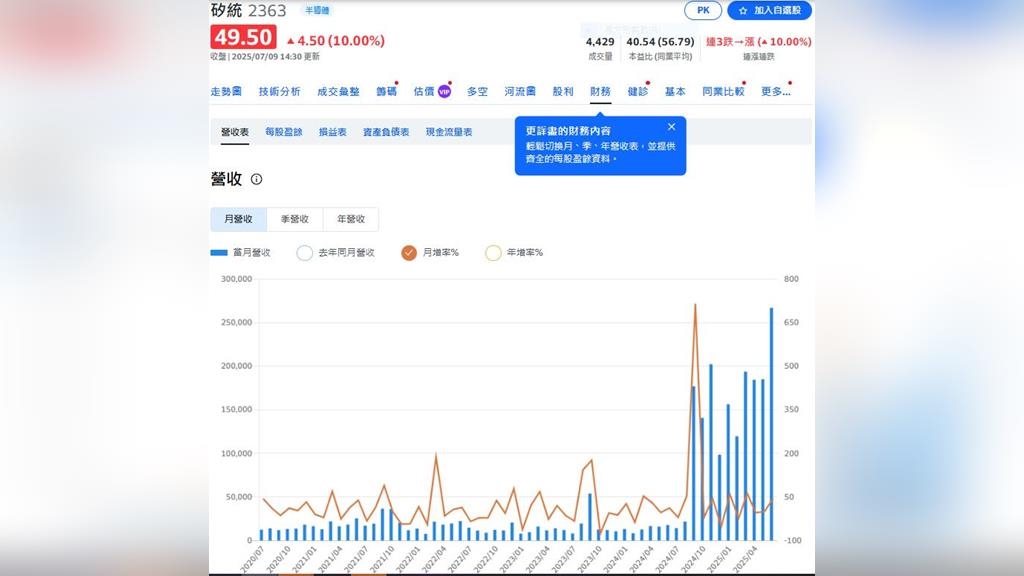The width and height of the screenshot is (1024, 576).
Task: Open the 股利 dividend section
Action: coord(562,91)
